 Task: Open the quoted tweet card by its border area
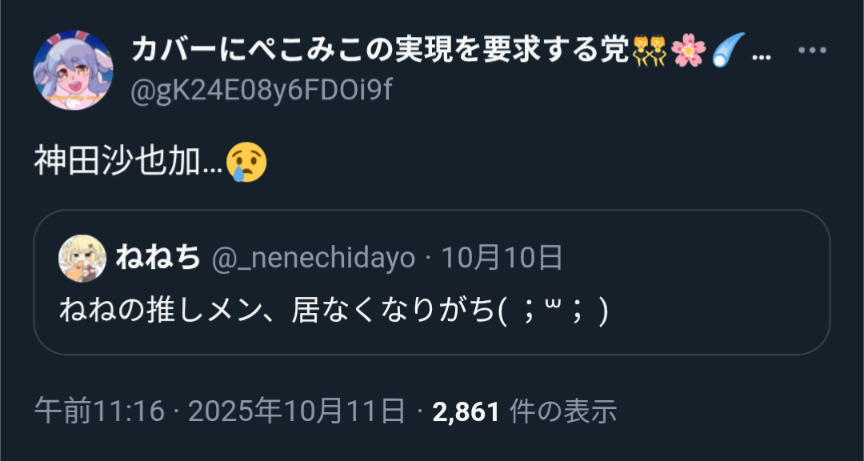coord(432,282)
